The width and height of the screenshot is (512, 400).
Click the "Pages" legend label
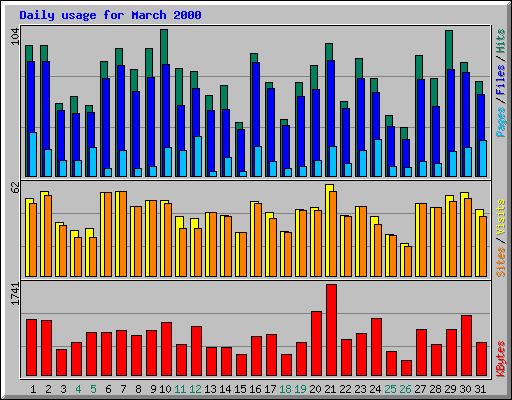(x=501, y=122)
